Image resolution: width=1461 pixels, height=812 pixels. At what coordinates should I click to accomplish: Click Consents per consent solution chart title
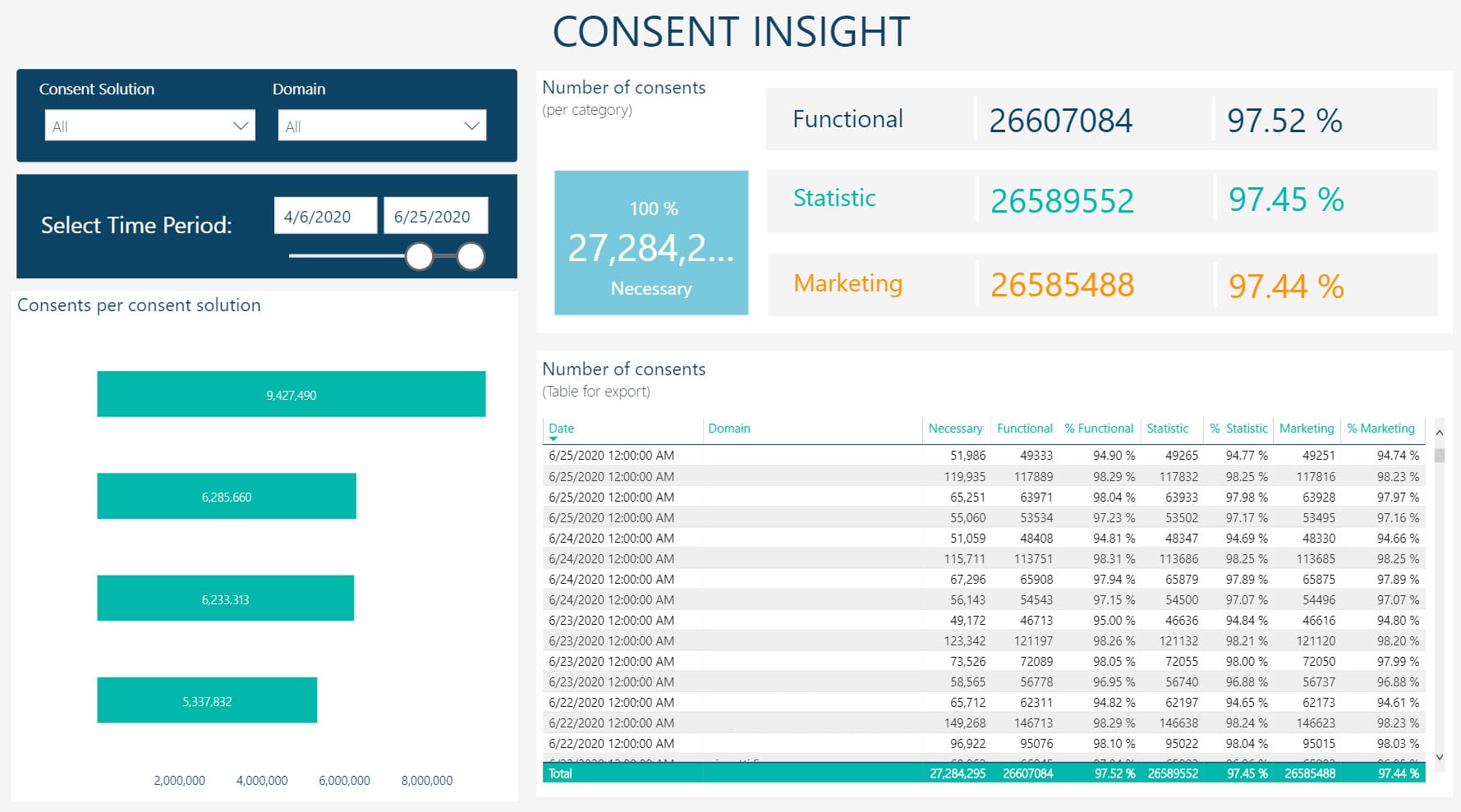pos(139,305)
